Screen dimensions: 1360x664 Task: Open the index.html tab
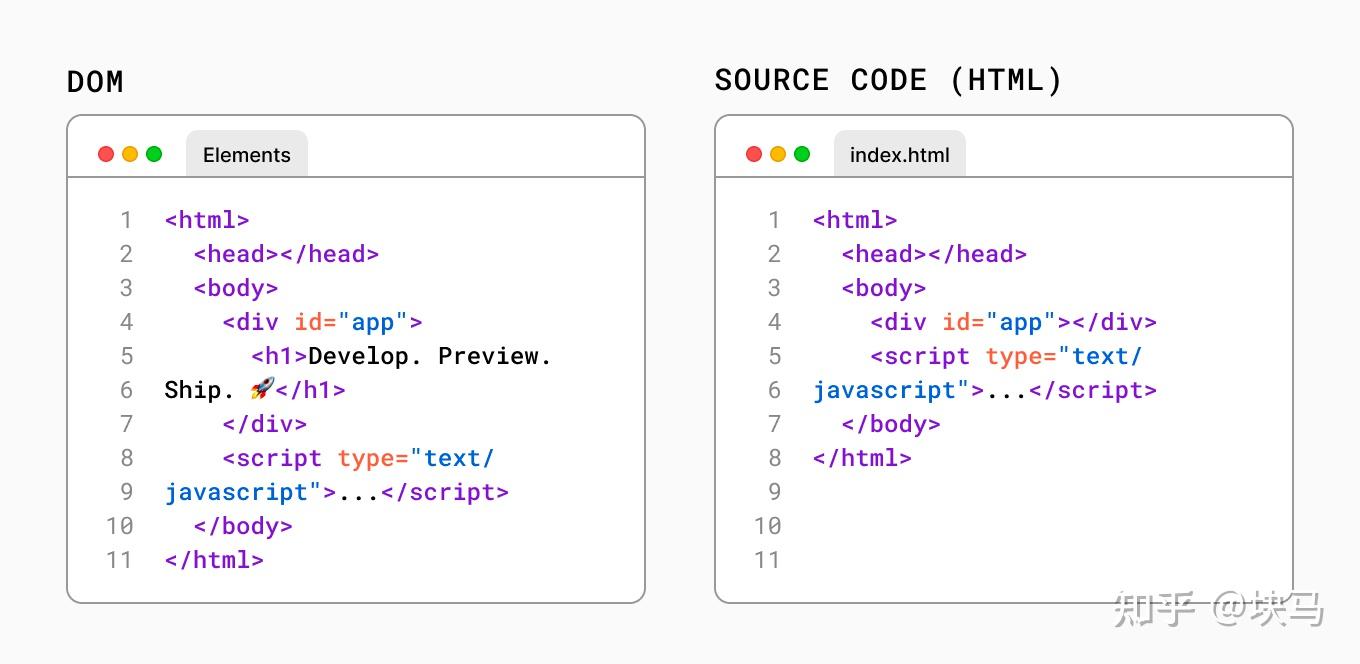click(x=899, y=154)
